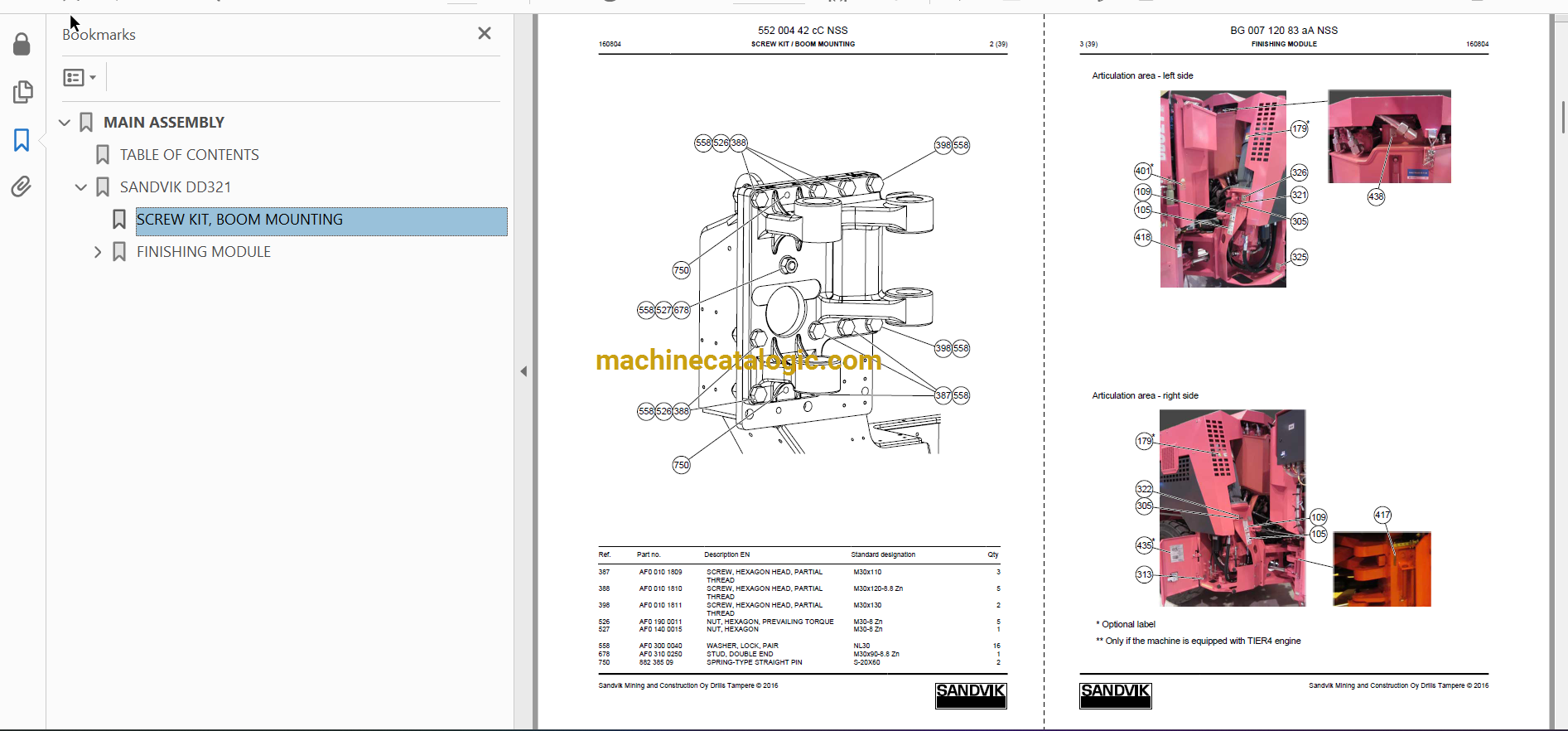Open the TABLE OF CONTENTS bookmark
The image size is (1568, 731).
point(190,155)
